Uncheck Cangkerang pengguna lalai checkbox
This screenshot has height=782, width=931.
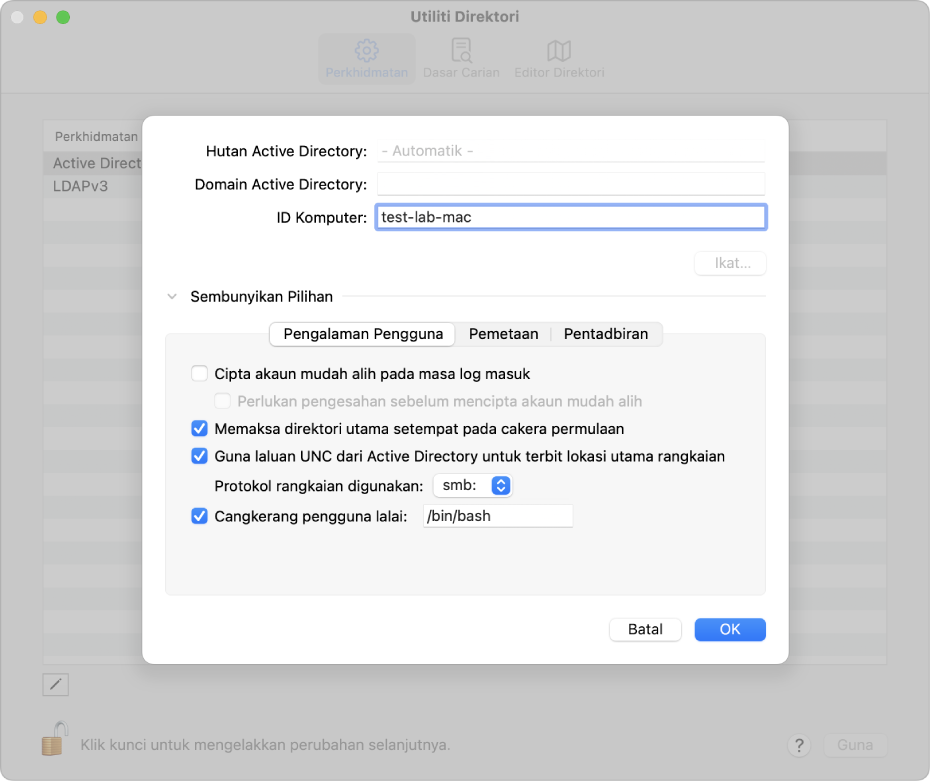tap(200, 516)
